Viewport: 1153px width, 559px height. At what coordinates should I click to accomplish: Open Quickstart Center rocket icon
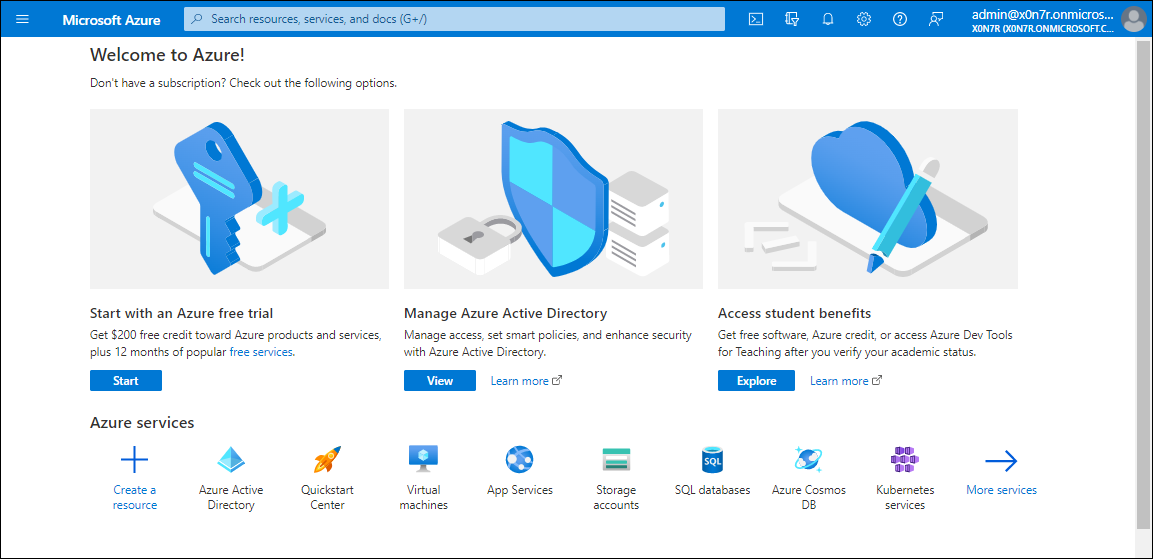coord(327,460)
